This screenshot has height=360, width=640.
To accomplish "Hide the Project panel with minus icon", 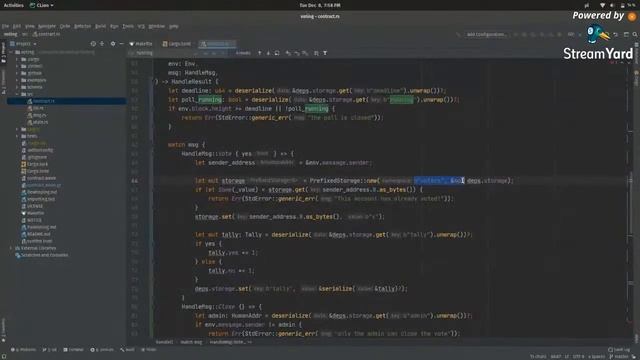I will click(121, 44).
